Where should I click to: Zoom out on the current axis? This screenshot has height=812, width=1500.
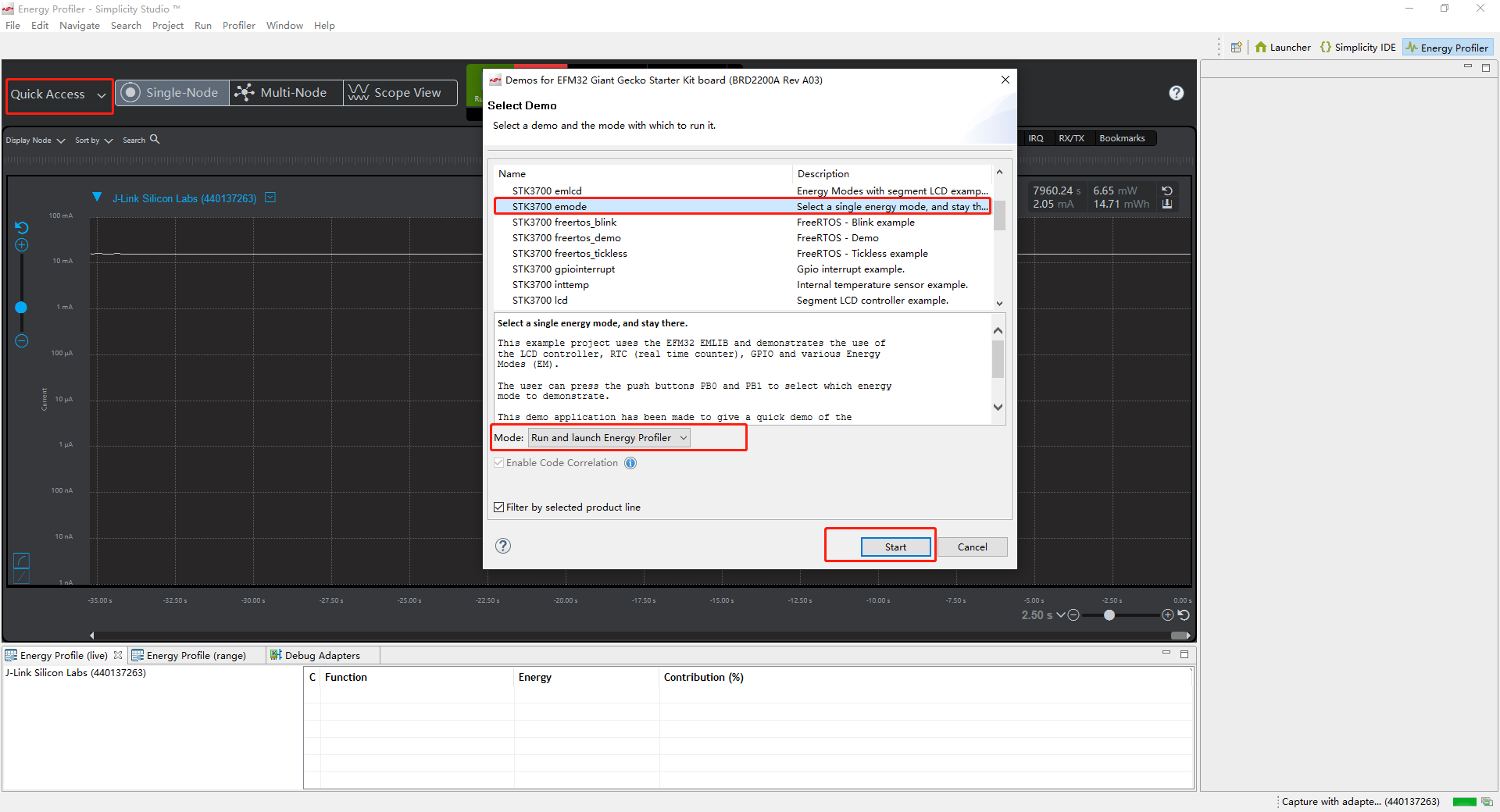[22, 341]
